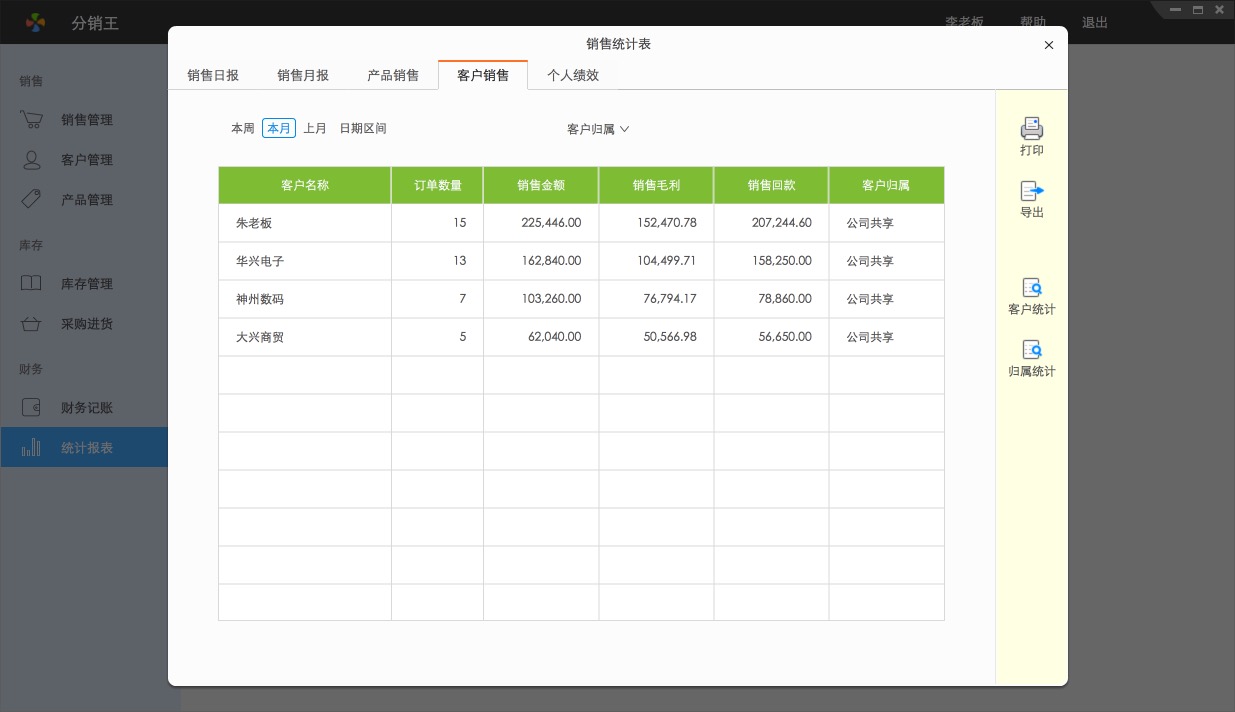Click the Export (导出) icon
The height and width of the screenshot is (712, 1235).
point(1031,191)
